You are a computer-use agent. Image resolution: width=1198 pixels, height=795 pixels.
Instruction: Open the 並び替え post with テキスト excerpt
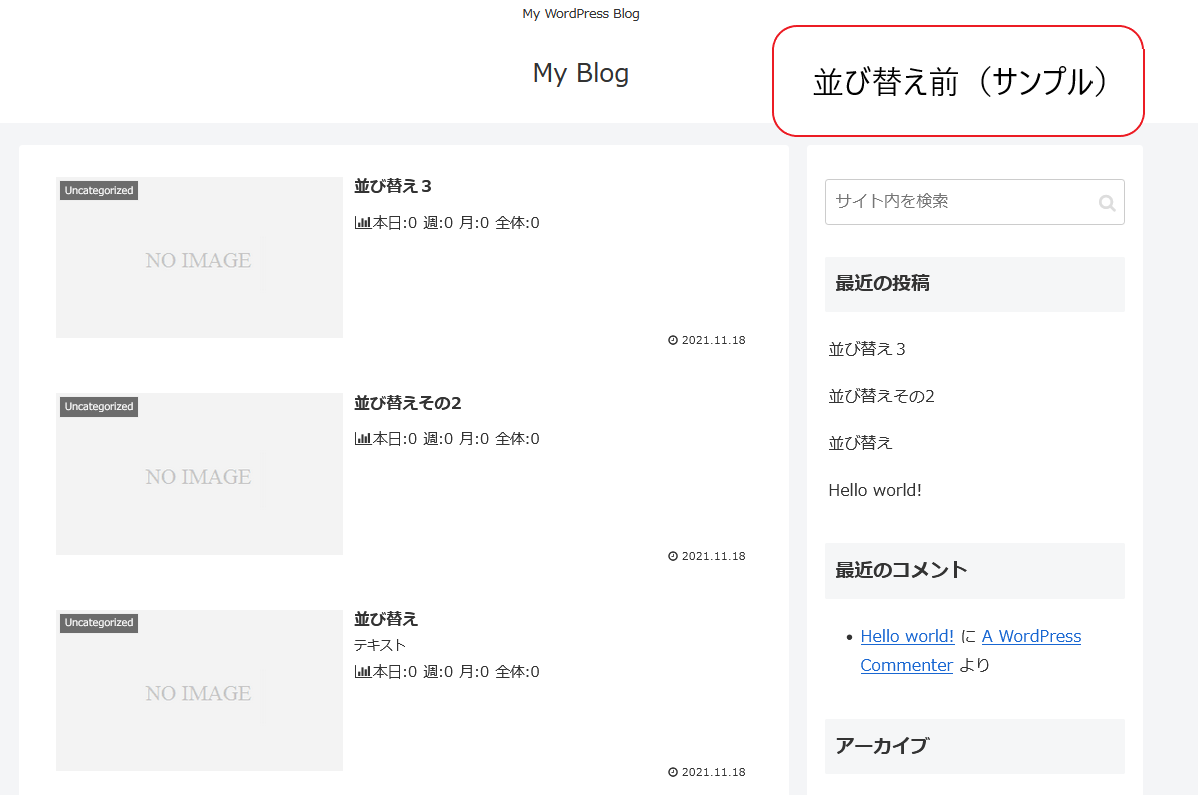386,619
